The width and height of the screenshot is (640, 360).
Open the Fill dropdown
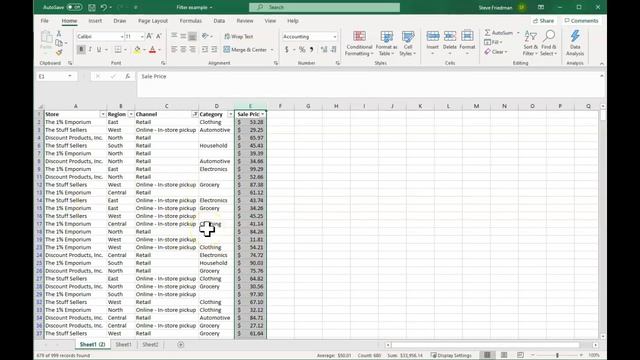coord(493,42)
